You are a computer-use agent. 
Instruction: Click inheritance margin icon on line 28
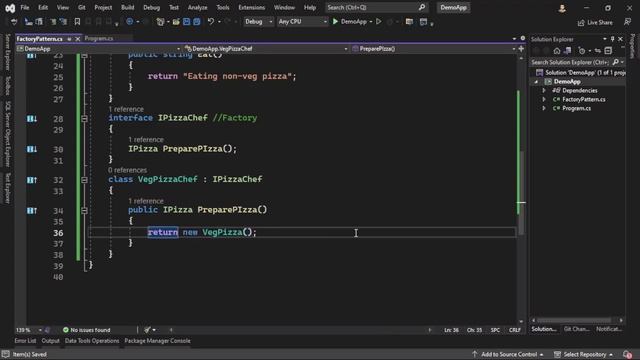point(32,119)
